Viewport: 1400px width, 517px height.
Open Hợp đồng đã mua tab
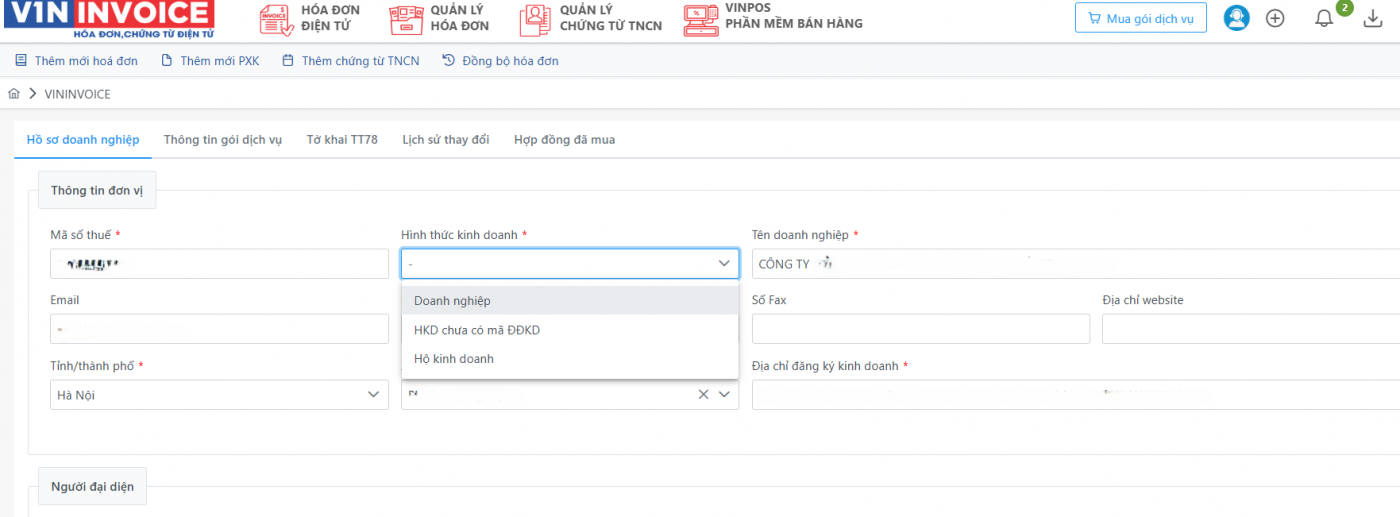[x=565, y=140]
